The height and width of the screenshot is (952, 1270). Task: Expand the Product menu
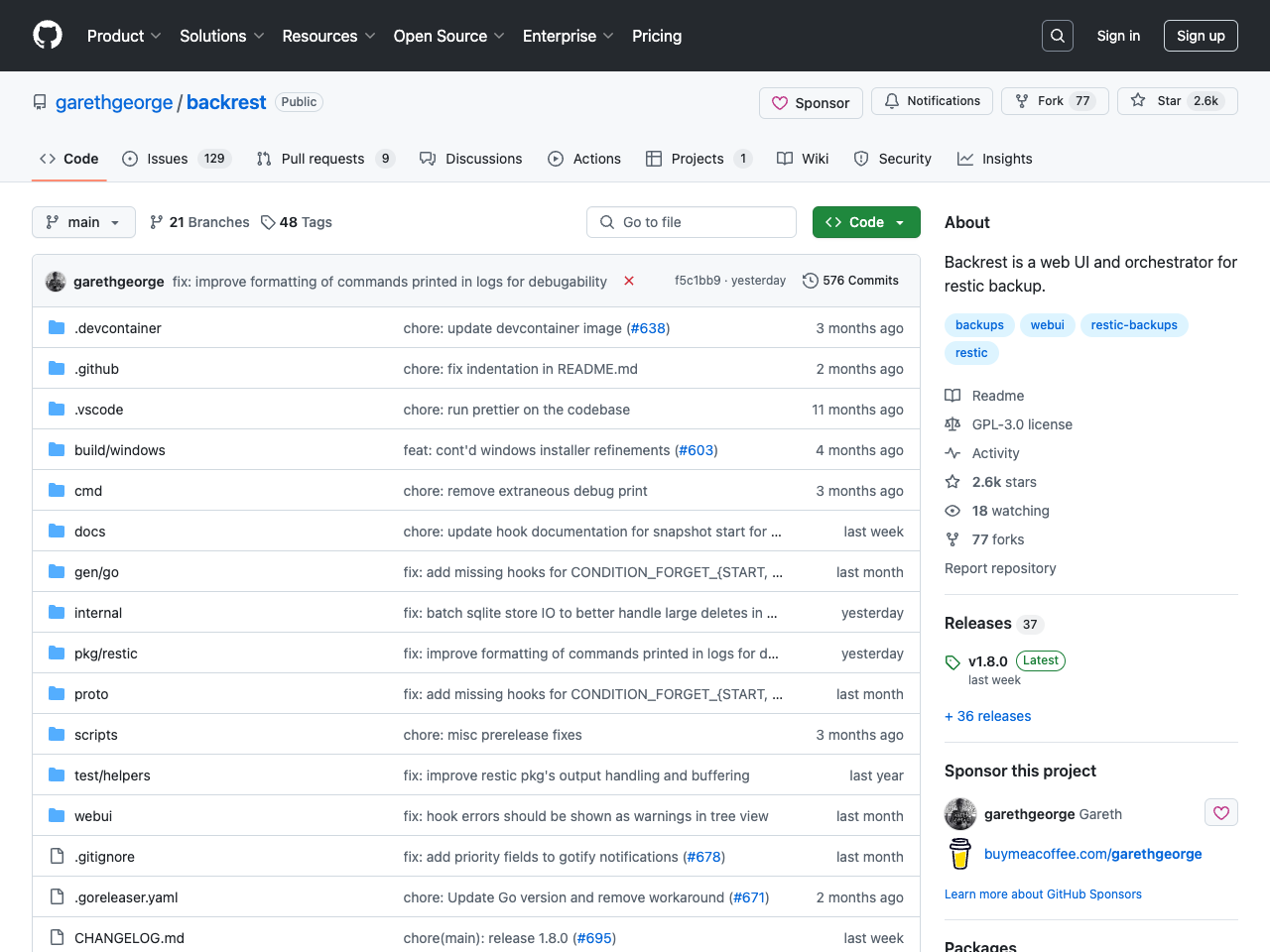click(x=124, y=36)
